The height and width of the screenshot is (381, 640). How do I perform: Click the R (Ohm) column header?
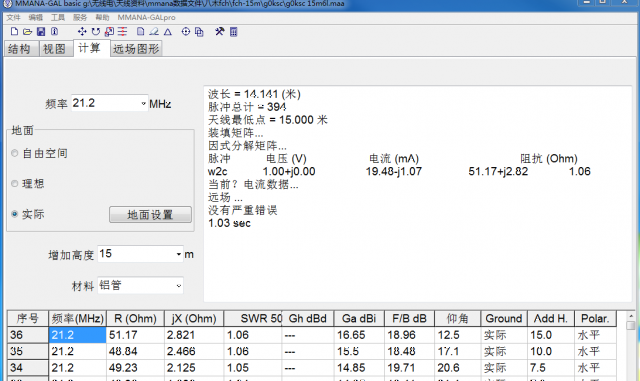(x=135, y=319)
